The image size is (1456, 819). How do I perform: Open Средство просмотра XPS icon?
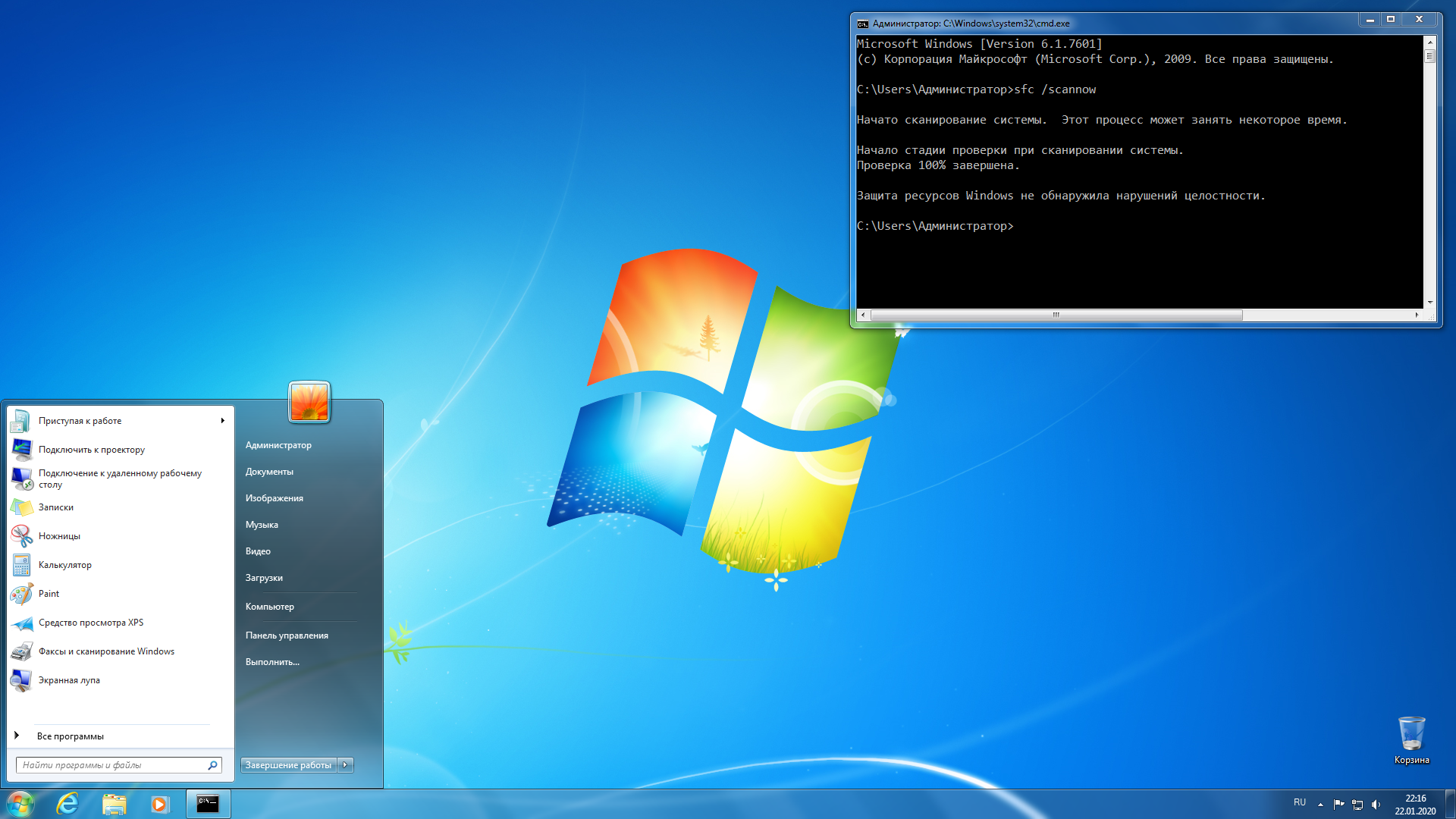coord(21,623)
